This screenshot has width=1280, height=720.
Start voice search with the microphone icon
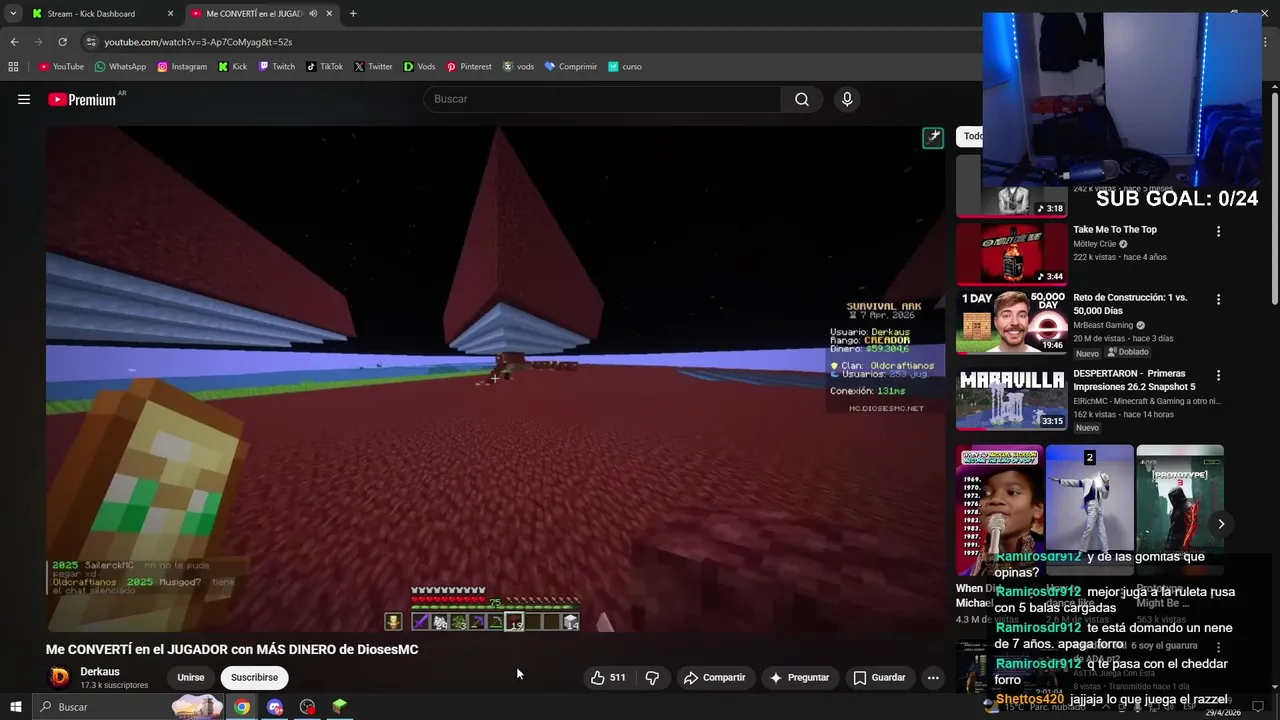(x=847, y=99)
